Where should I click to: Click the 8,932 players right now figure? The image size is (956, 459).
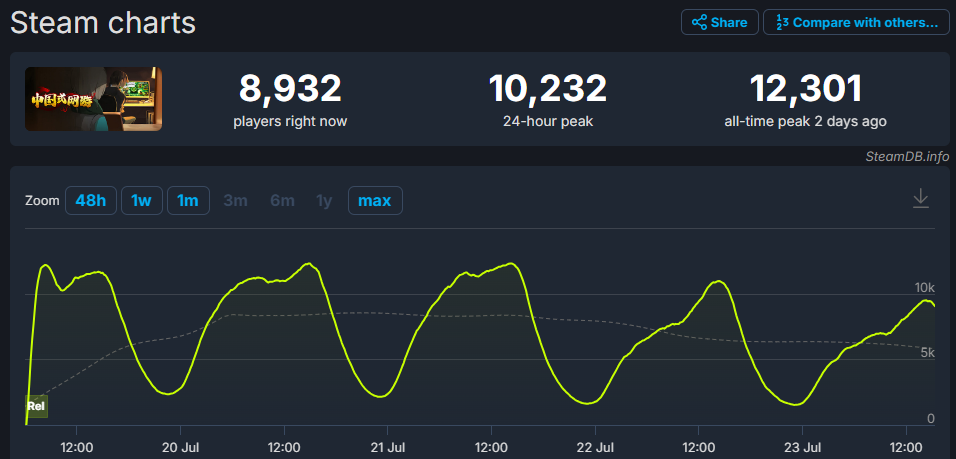point(290,89)
